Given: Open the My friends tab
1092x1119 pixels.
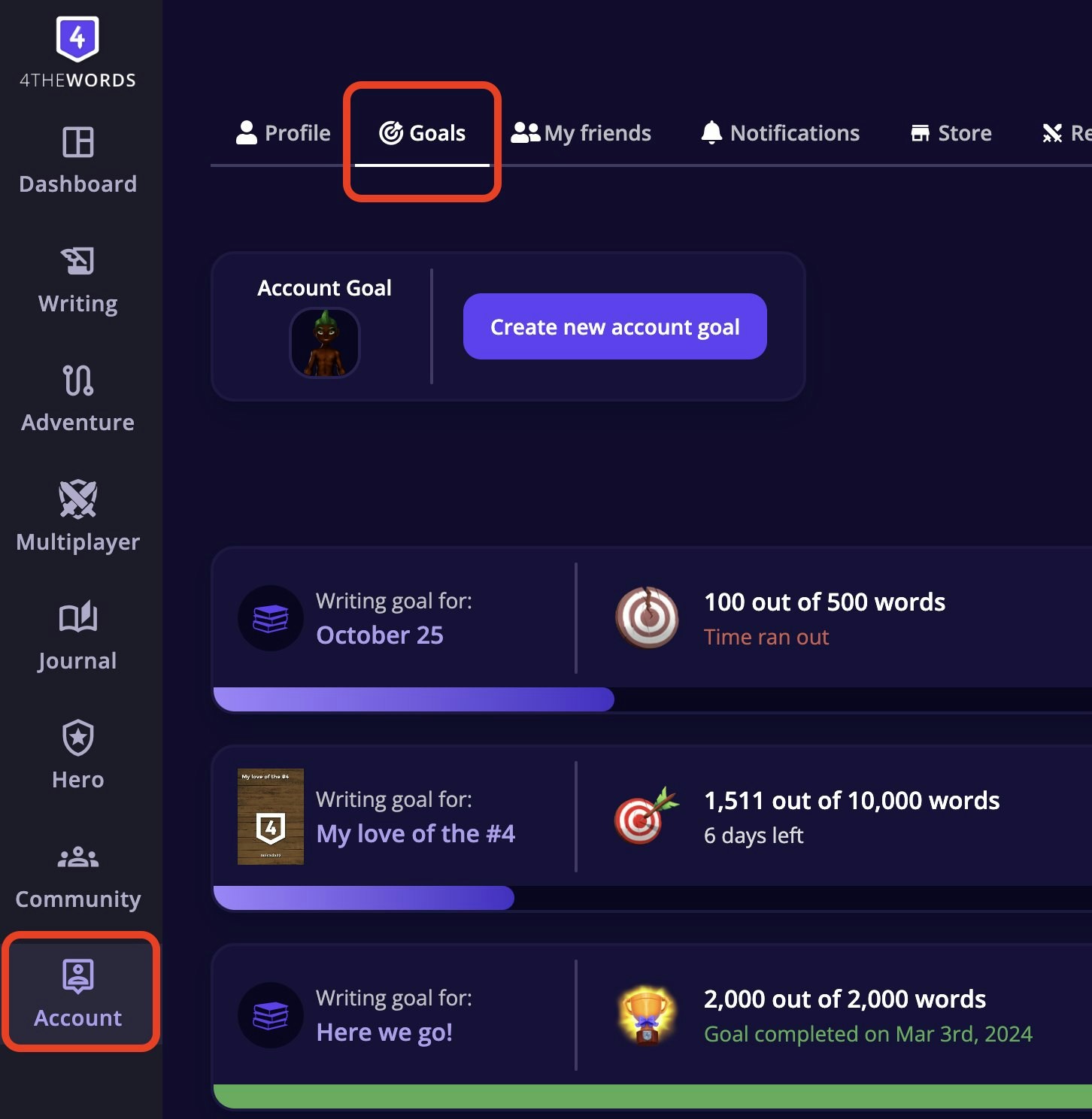Looking at the screenshot, I should [581, 132].
